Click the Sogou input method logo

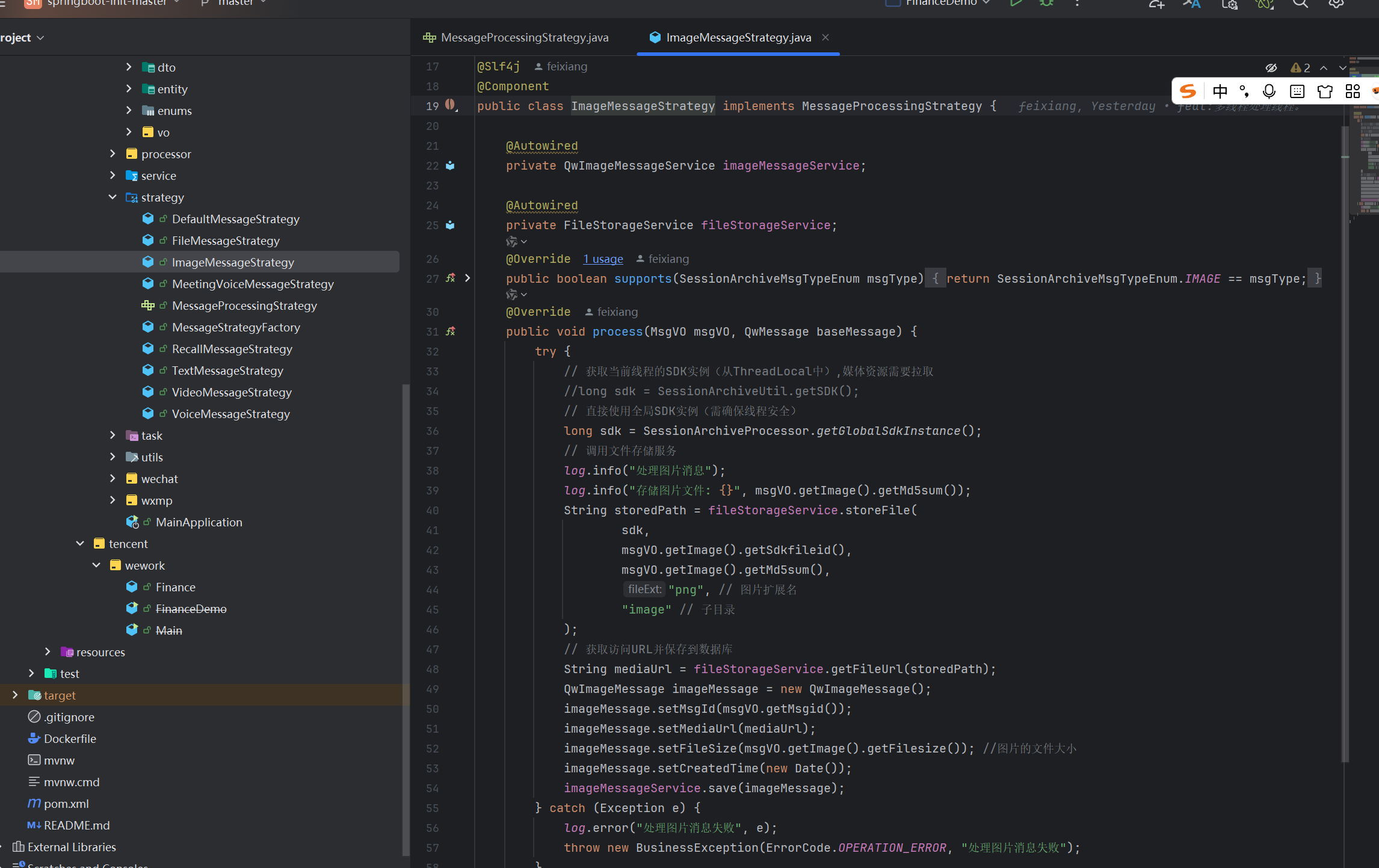point(1188,91)
